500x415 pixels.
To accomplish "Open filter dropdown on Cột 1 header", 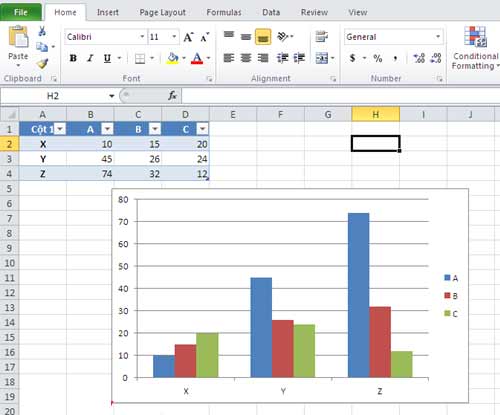I will coord(60,129).
